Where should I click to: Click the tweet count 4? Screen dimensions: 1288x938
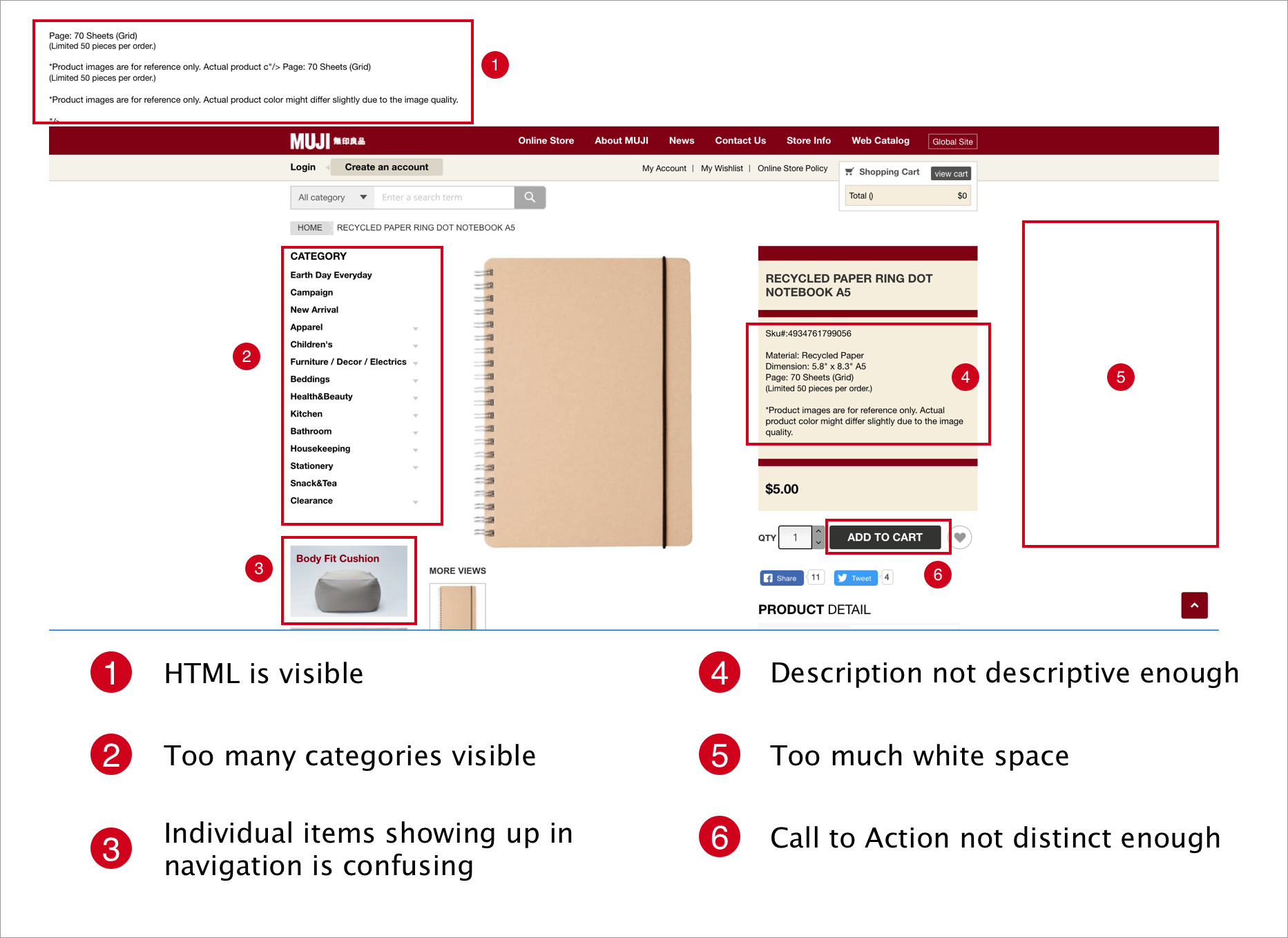(887, 577)
